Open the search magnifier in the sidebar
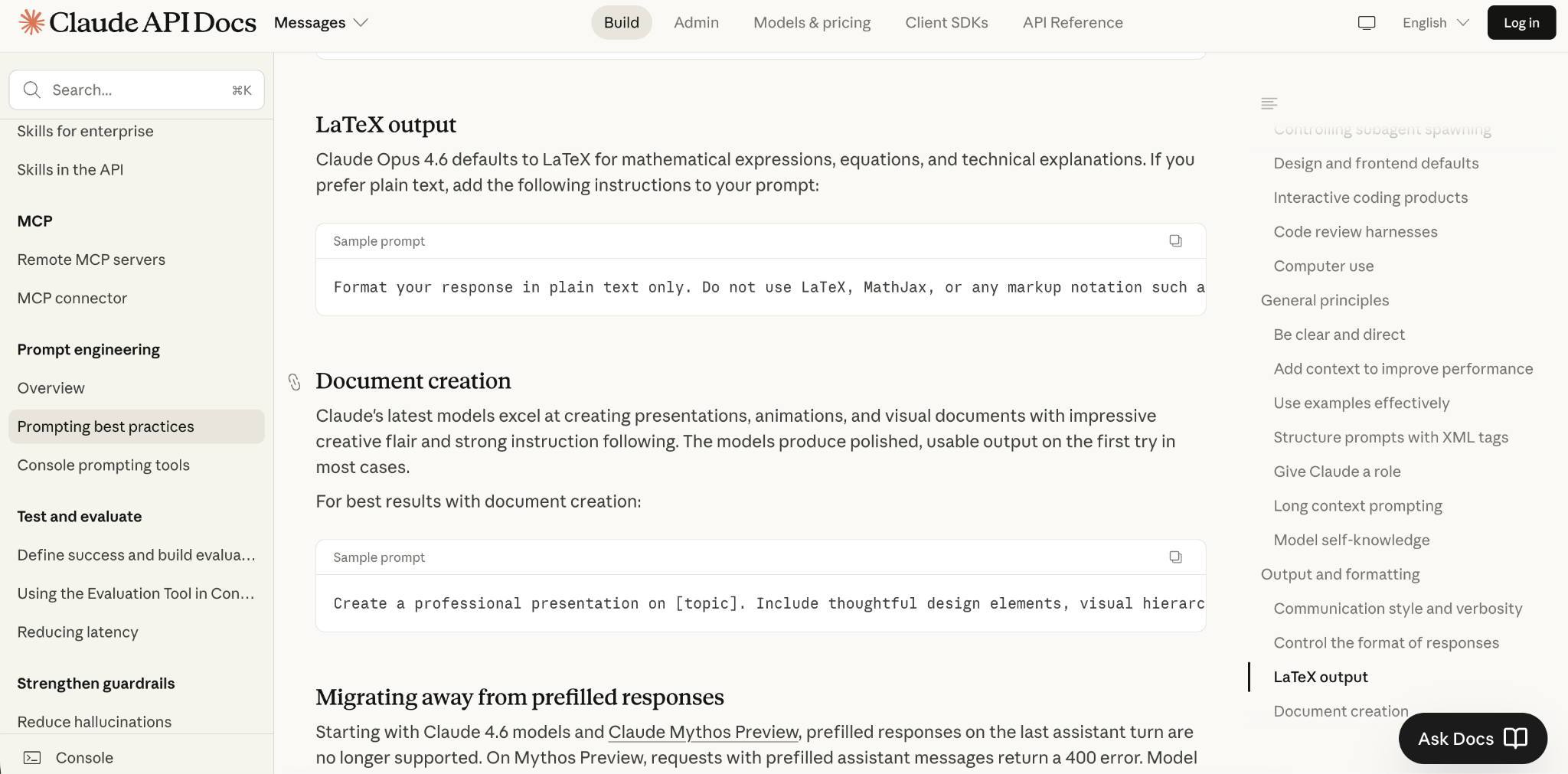 point(31,90)
